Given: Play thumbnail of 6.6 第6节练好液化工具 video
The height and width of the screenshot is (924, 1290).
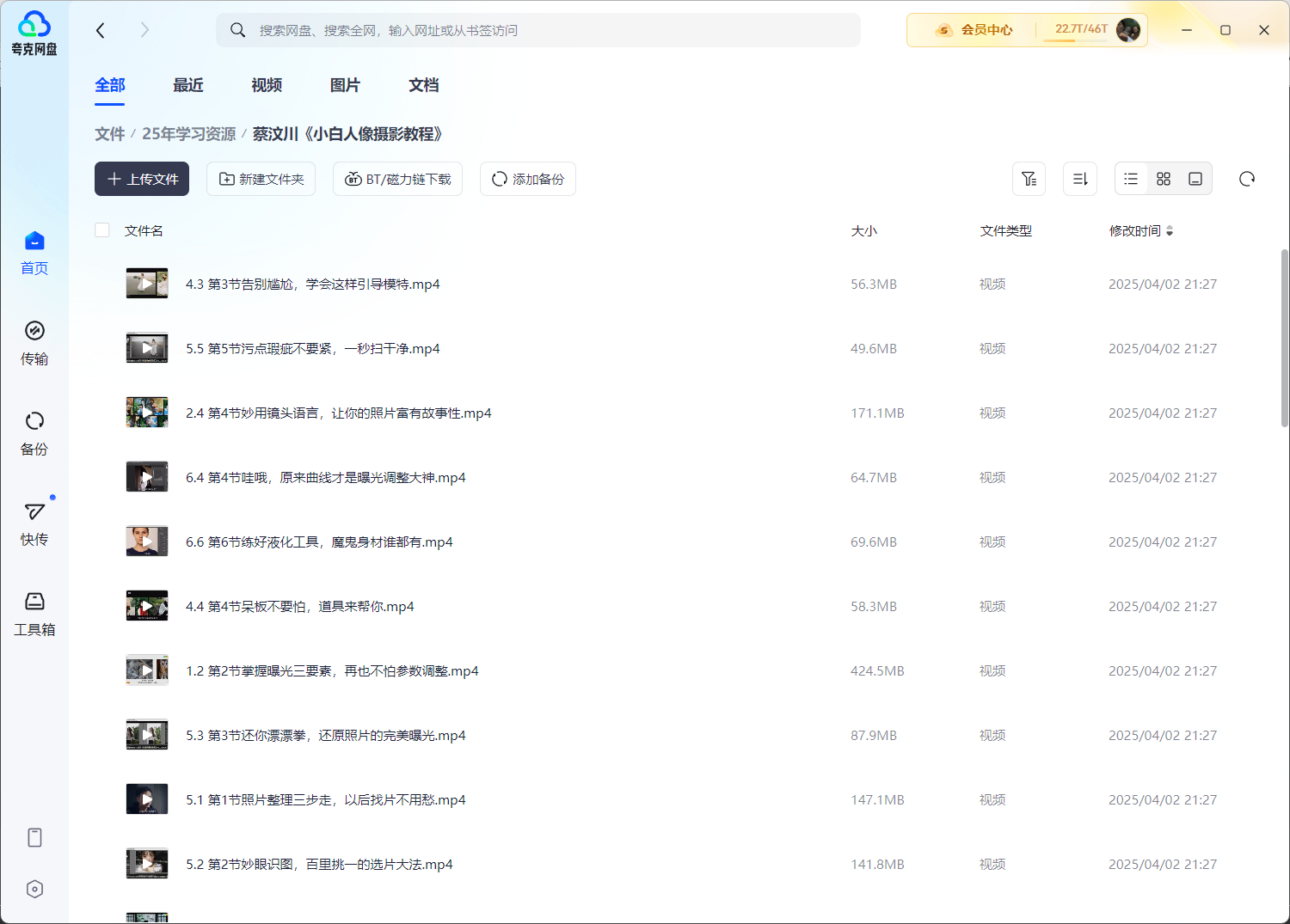Looking at the screenshot, I should click(x=147, y=542).
